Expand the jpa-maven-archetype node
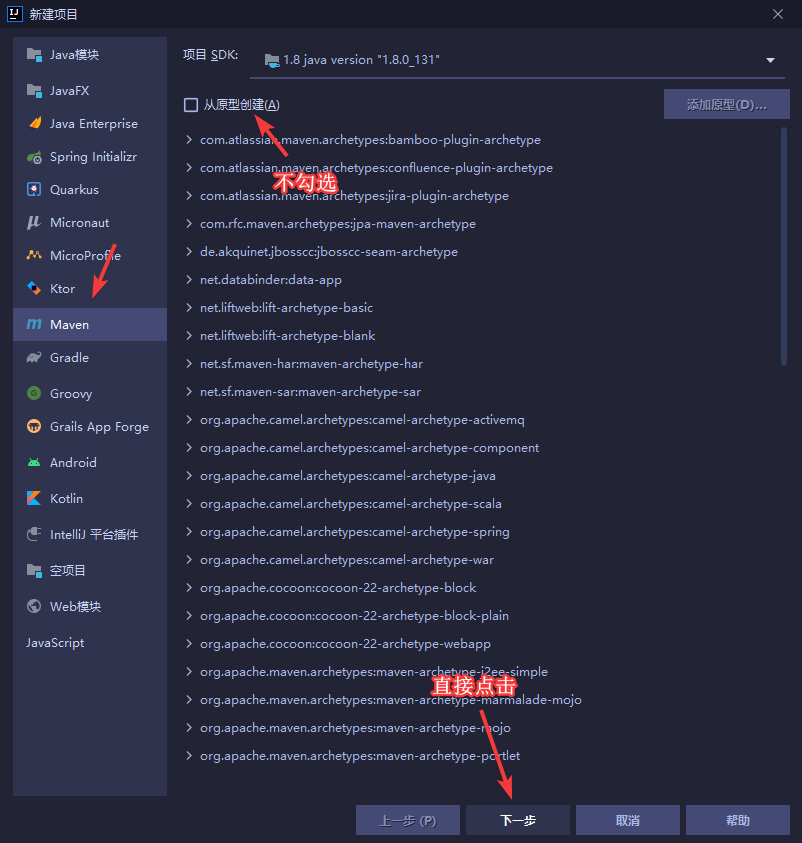 click(189, 224)
